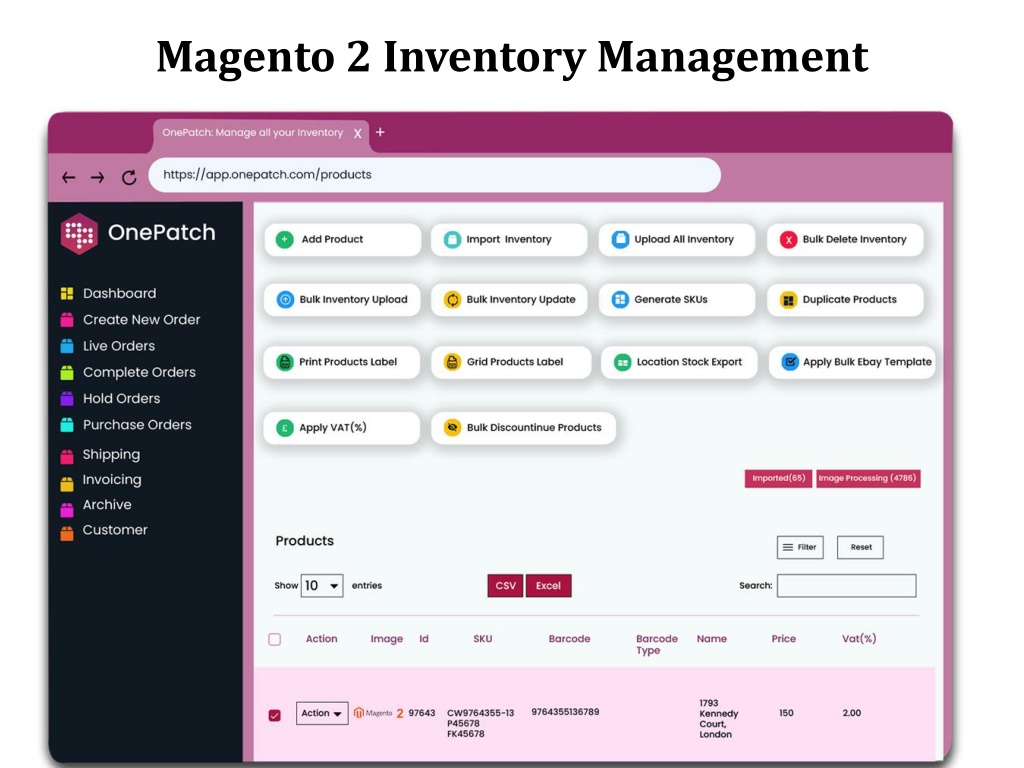Export products with the Excel button

[549, 586]
